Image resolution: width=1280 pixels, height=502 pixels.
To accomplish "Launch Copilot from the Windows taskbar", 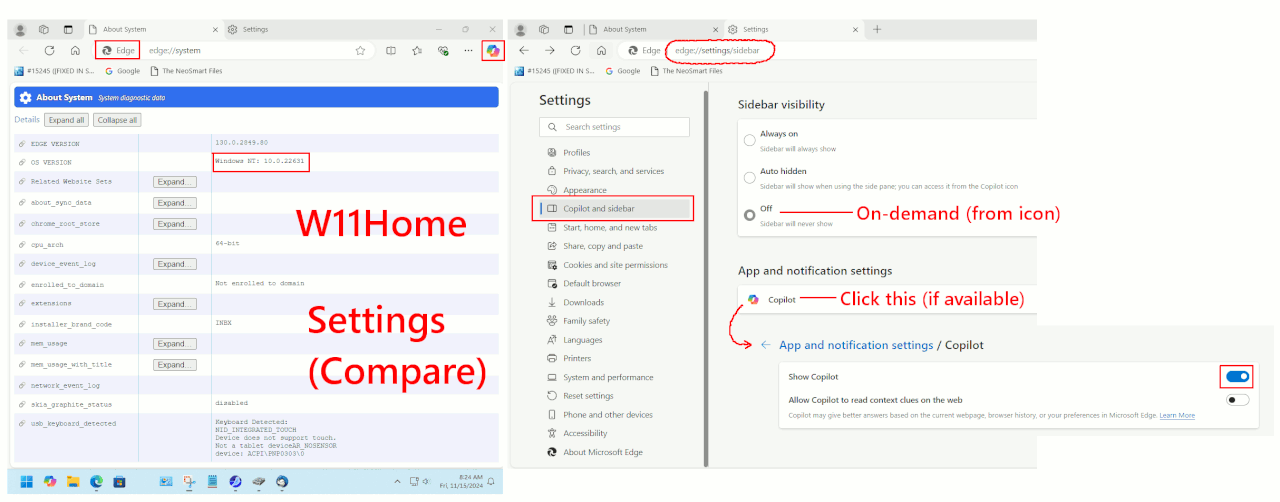I will pos(50,482).
